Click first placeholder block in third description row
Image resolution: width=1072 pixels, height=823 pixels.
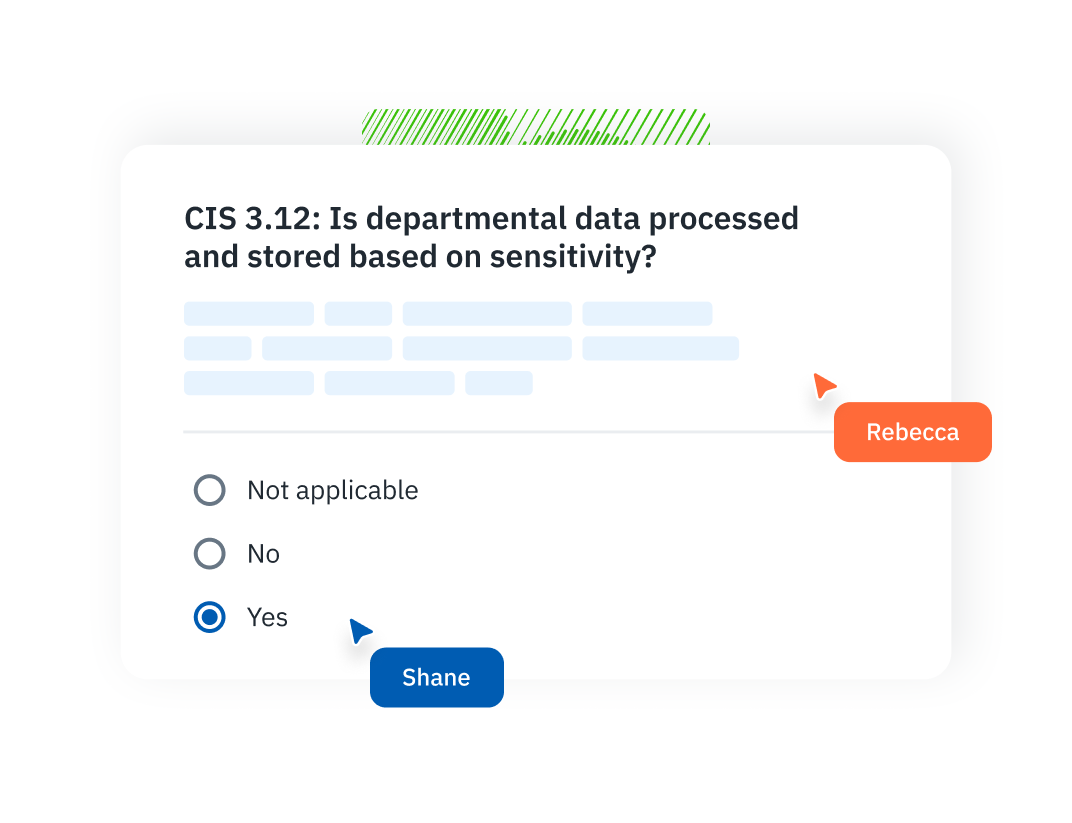(248, 383)
